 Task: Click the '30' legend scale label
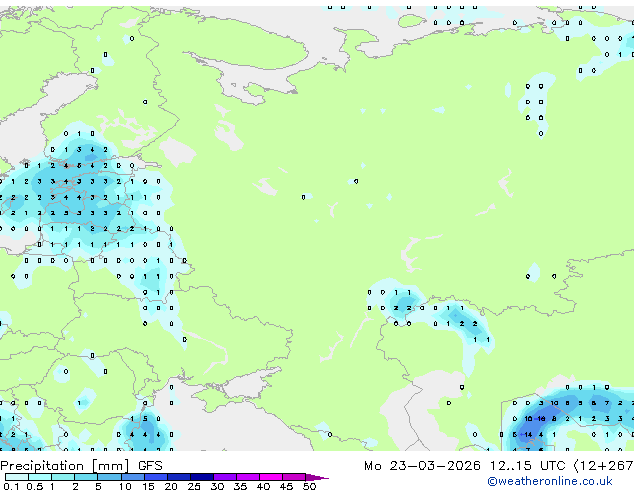coord(217,486)
